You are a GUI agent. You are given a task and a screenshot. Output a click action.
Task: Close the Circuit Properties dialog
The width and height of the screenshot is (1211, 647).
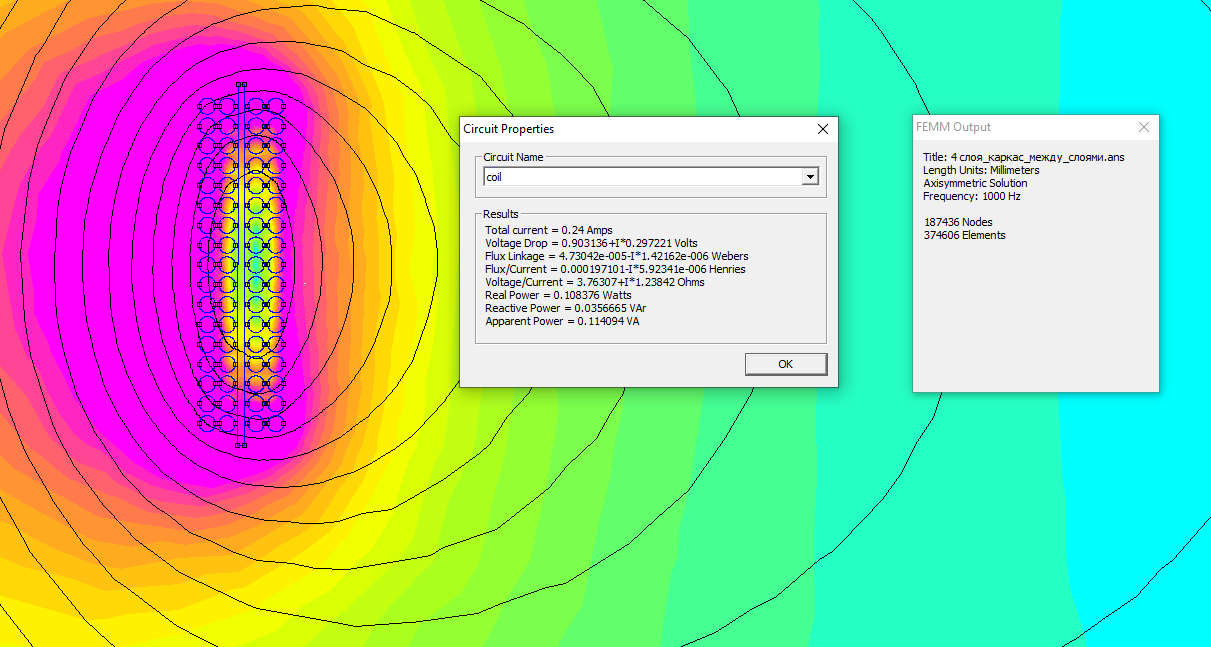[823, 129]
